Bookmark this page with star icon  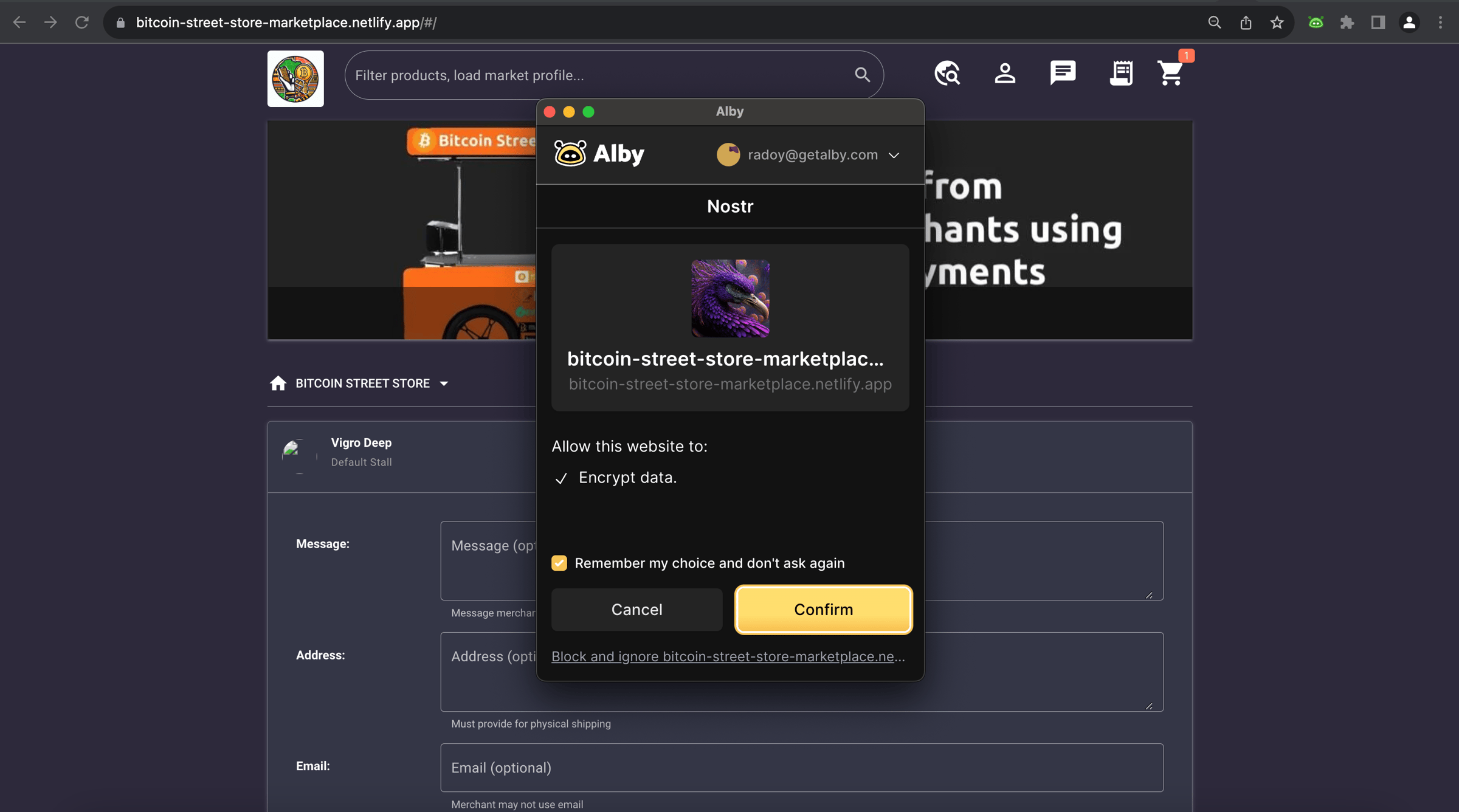(x=1277, y=22)
